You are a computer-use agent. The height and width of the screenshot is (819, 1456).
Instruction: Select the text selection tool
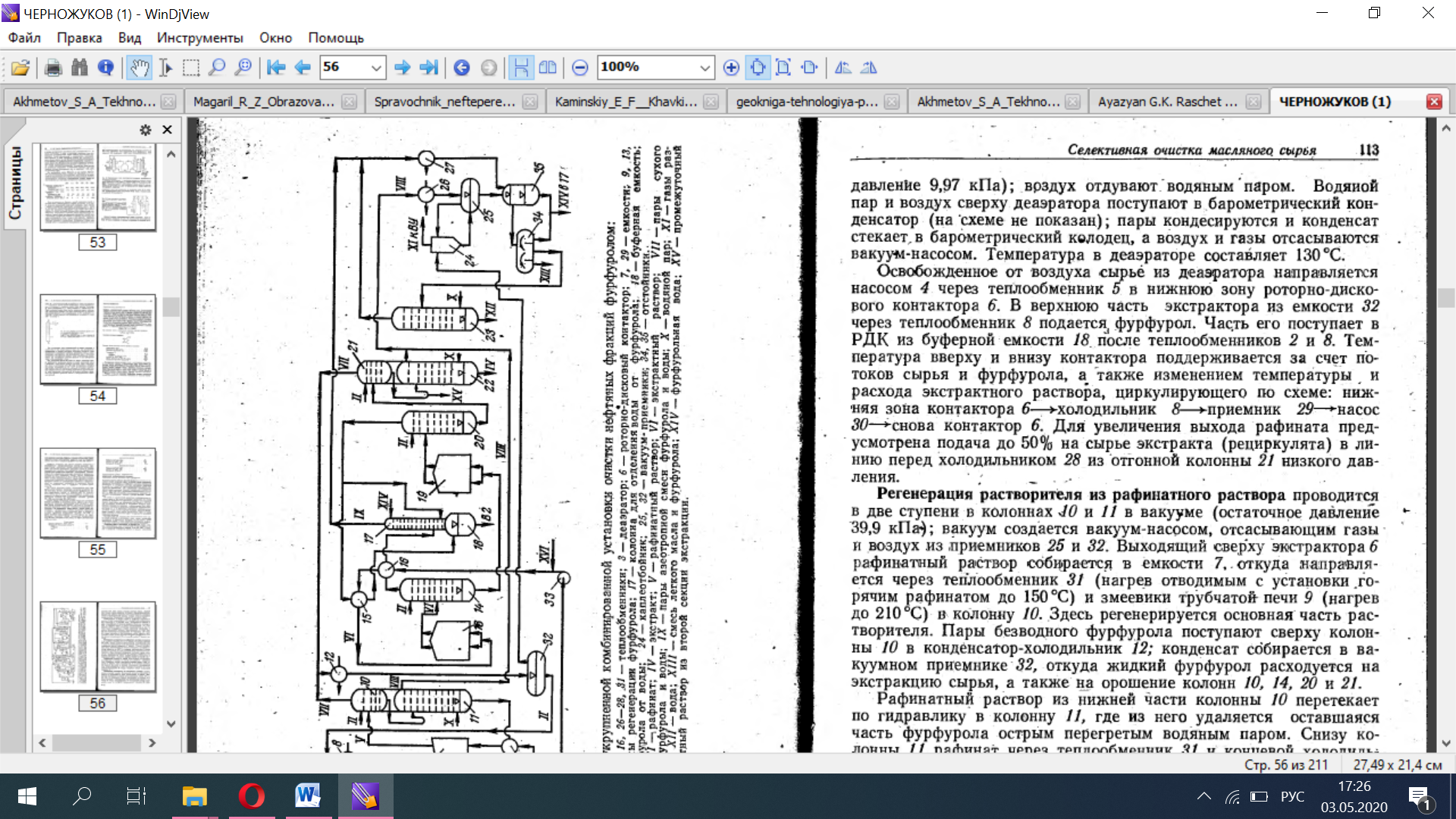[165, 67]
